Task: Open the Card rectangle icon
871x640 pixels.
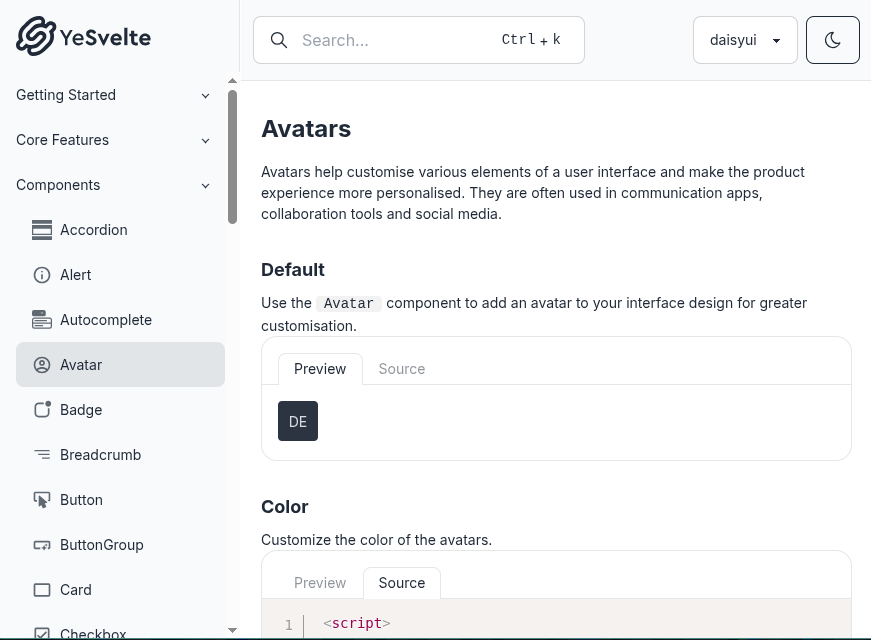Action: click(x=42, y=590)
